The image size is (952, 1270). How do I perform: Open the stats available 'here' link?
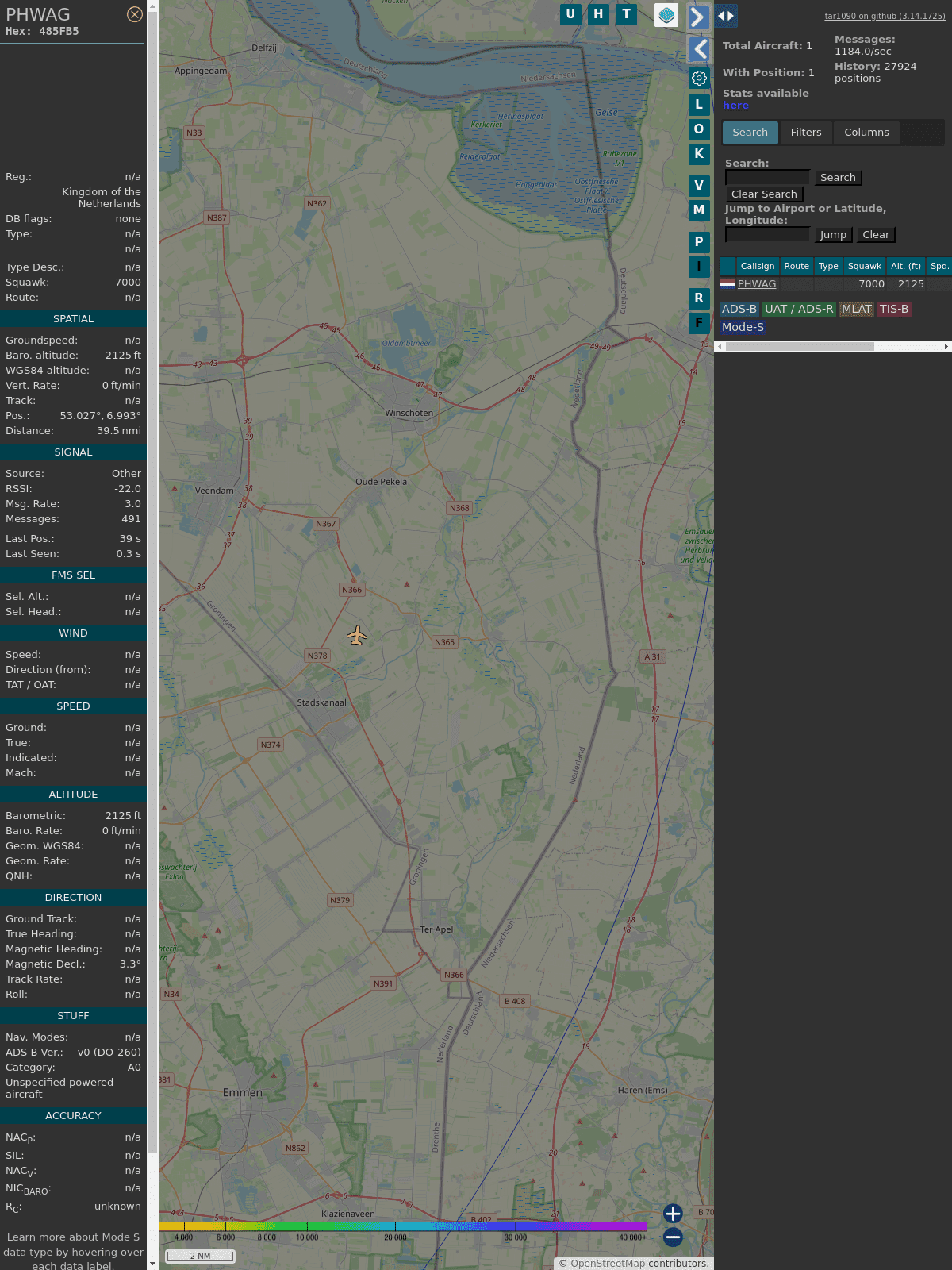point(735,106)
